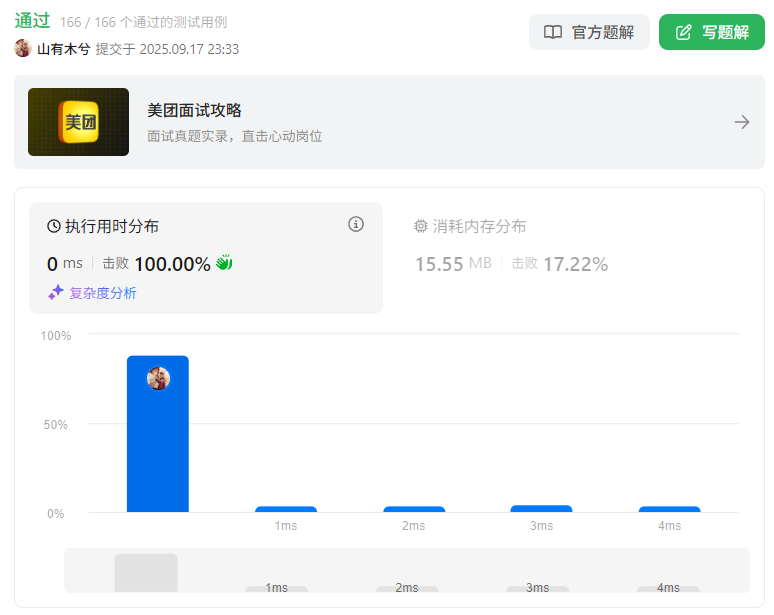The height and width of the screenshot is (615, 774).
Task: Open 复杂度分析 complexity analysis link
Action: click(103, 293)
